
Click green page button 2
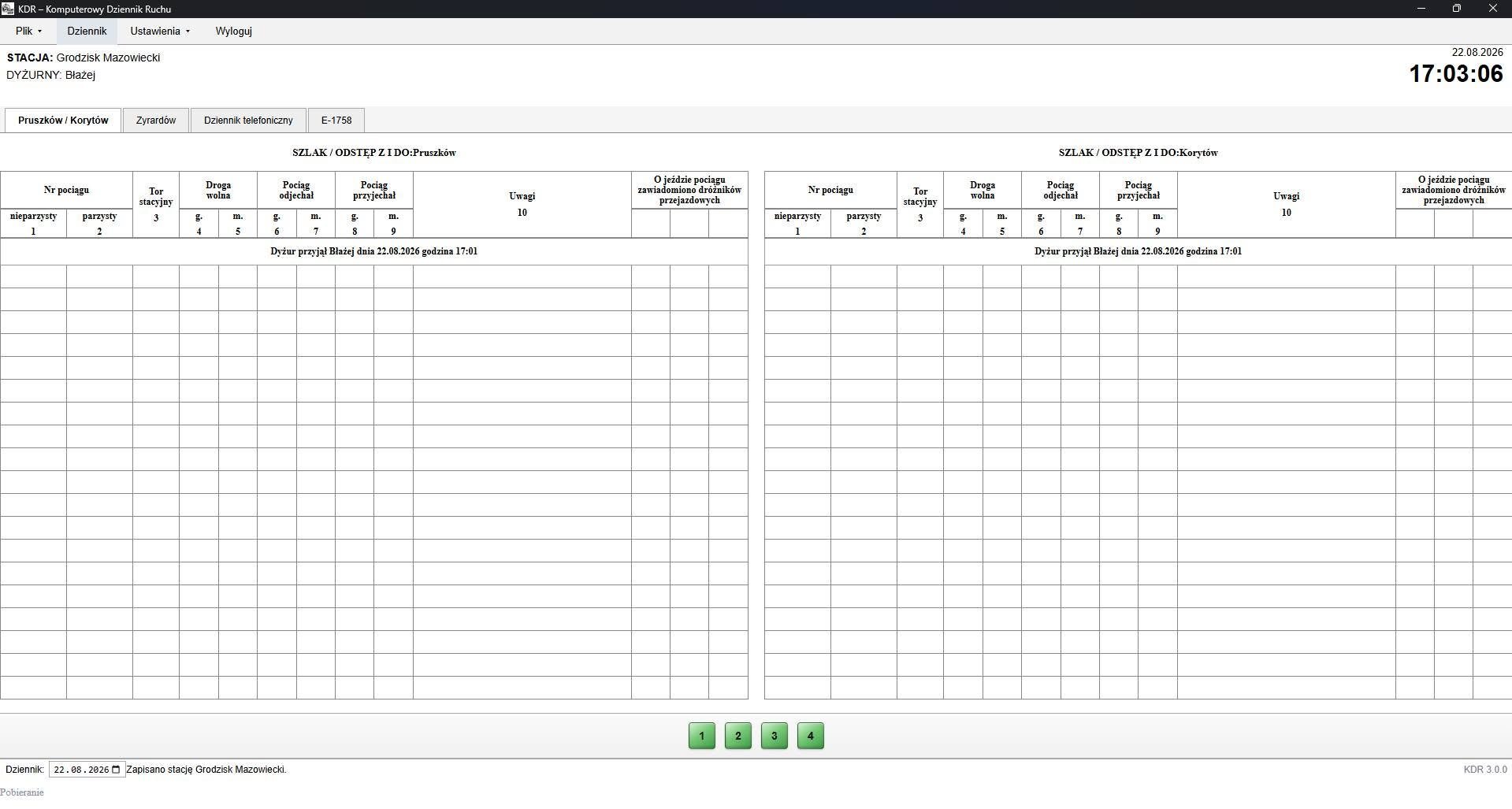(738, 736)
